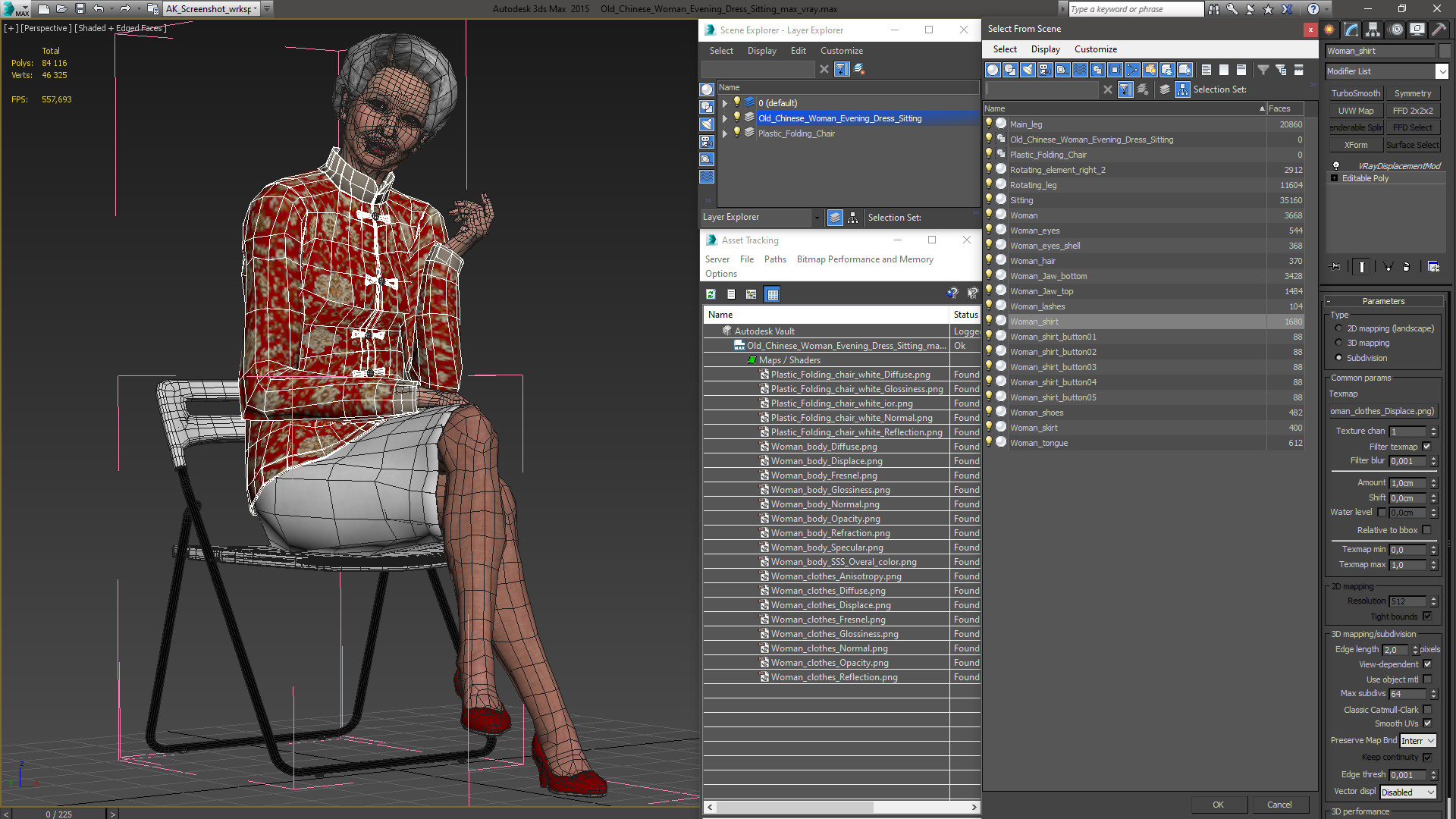Open the Hierarchy command panel tab
The width and height of the screenshot is (1456, 819).
click(1373, 30)
